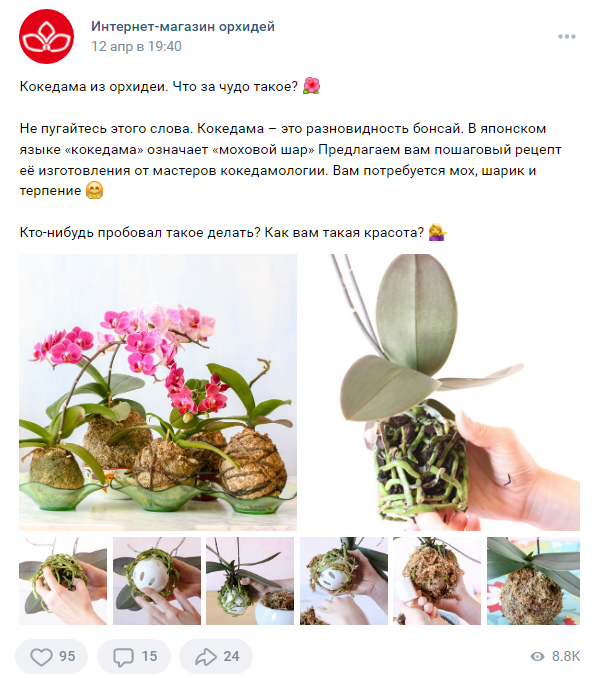Click the eye views counter icon
Viewport: 600px width, 678px height.
click(537, 656)
